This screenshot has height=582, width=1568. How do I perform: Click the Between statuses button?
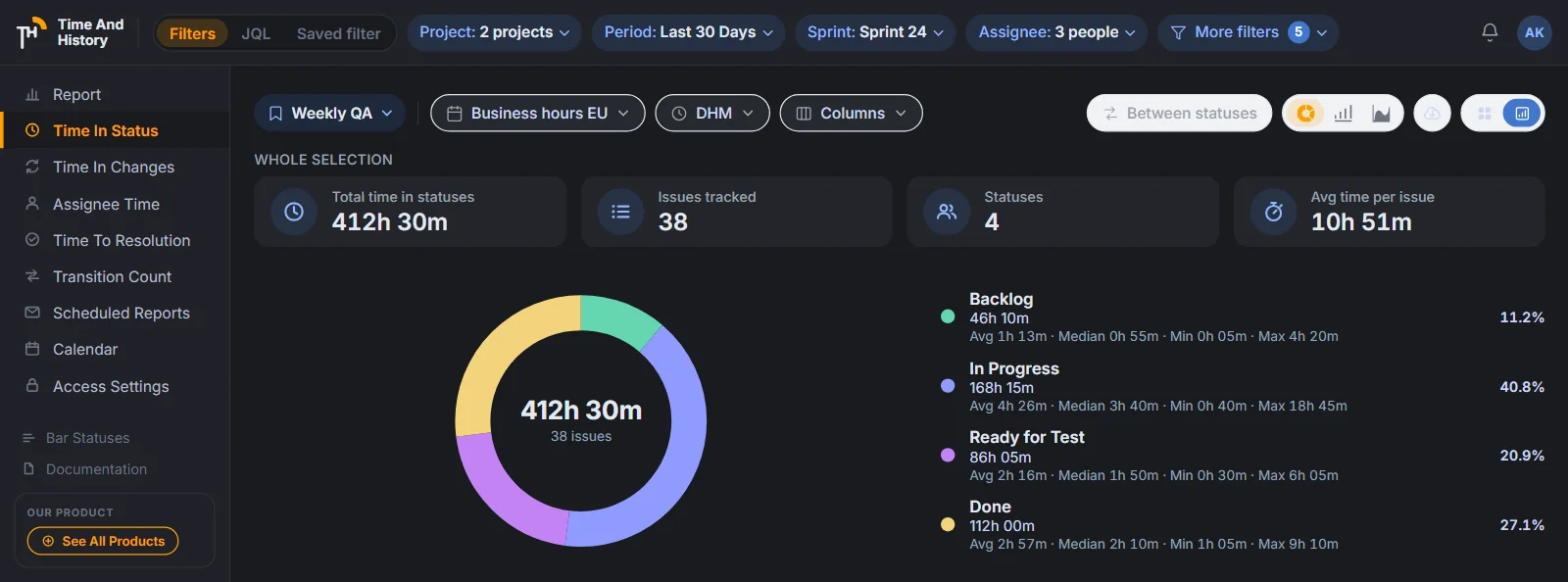point(1179,114)
